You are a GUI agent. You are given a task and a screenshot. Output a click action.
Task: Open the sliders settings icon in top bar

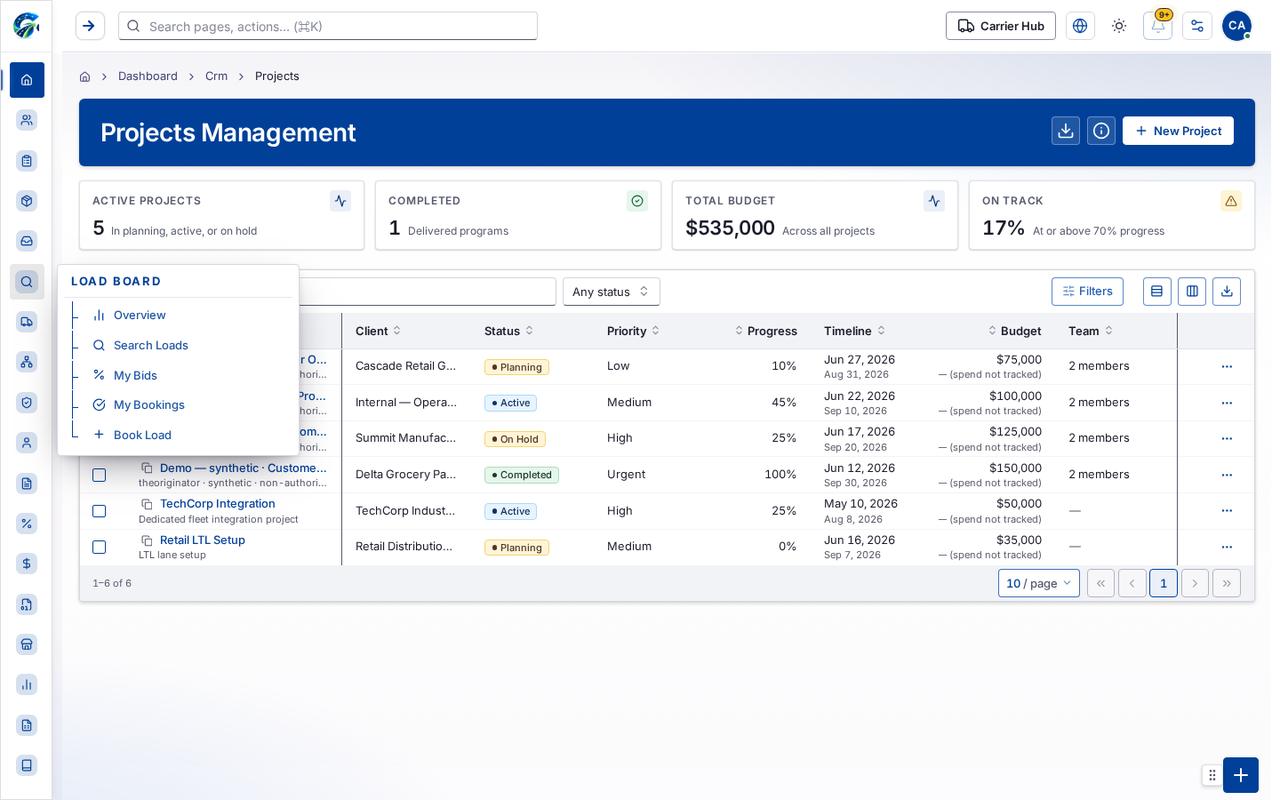click(1197, 26)
